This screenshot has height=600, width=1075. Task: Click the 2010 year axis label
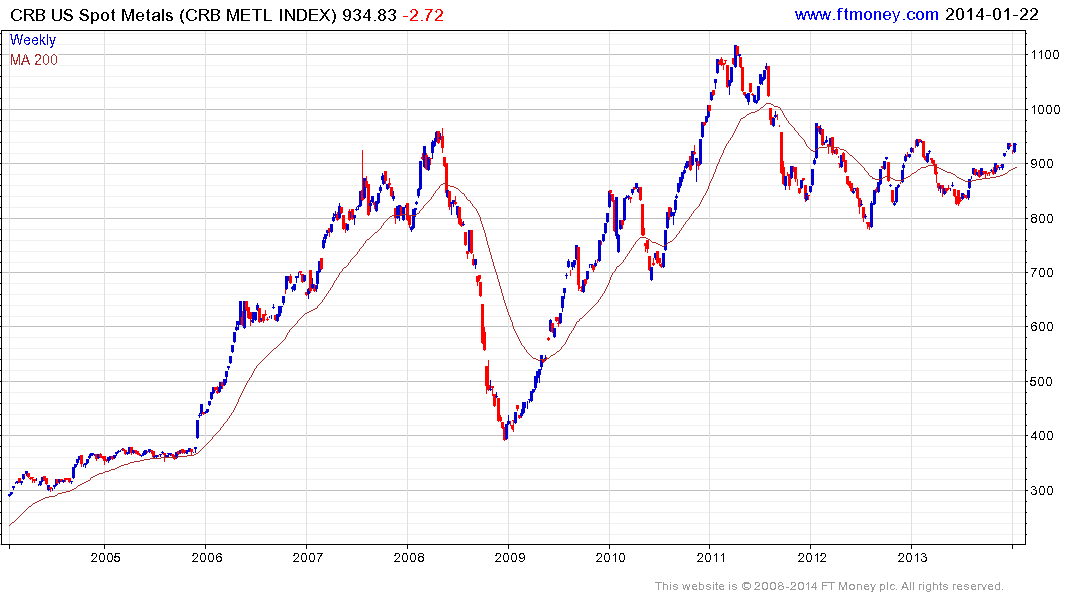point(610,557)
